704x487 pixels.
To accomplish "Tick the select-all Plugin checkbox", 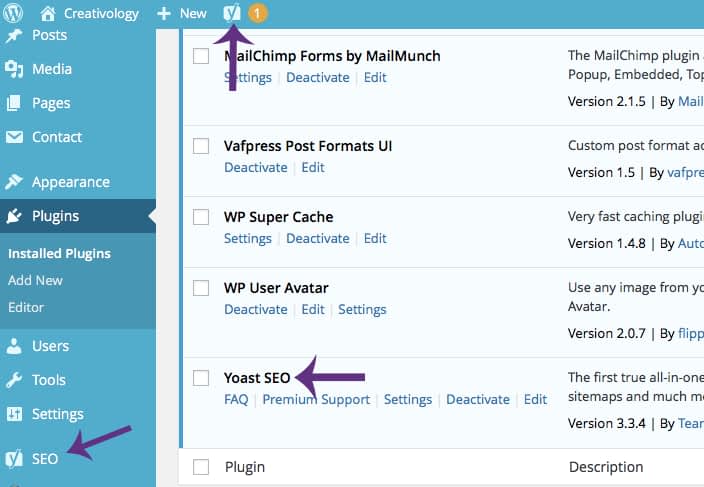I will click(201, 467).
